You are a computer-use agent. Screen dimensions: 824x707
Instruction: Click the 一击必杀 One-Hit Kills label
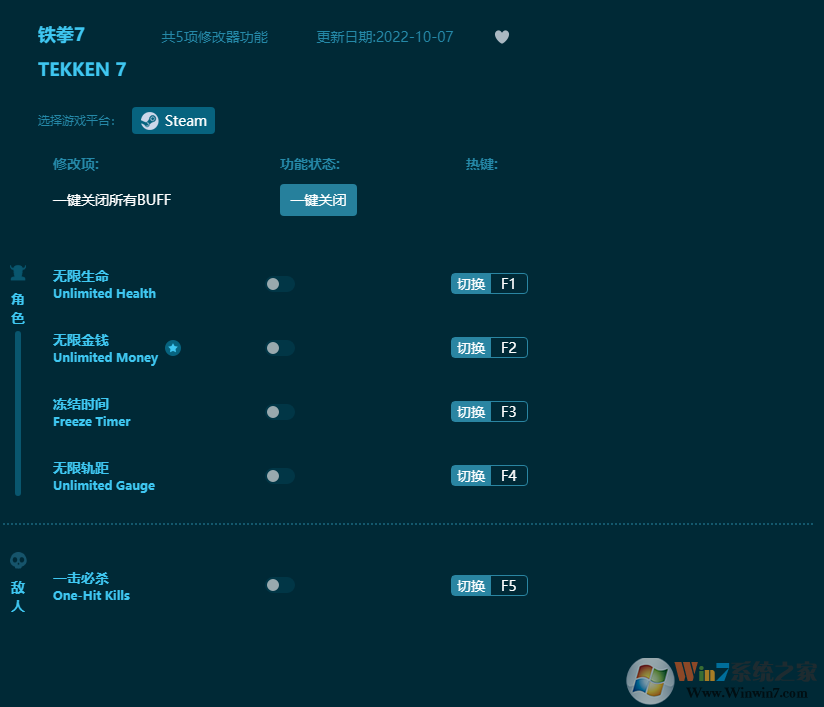[x=91, y=587]
